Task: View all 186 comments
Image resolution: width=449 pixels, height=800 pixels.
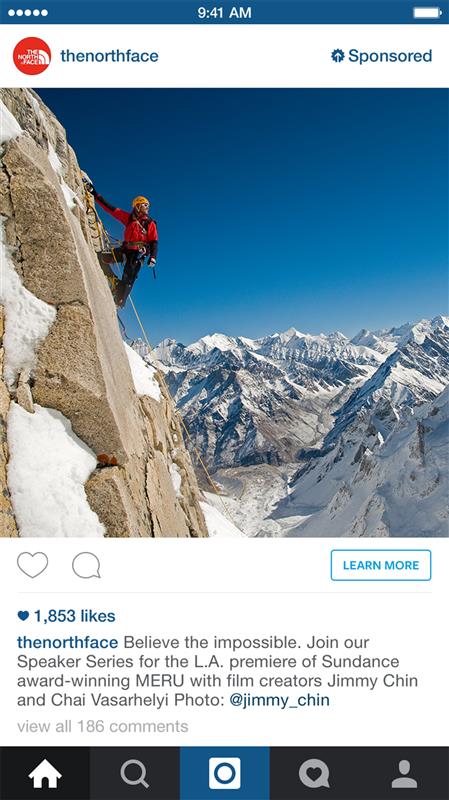Action: click(103, 727)
